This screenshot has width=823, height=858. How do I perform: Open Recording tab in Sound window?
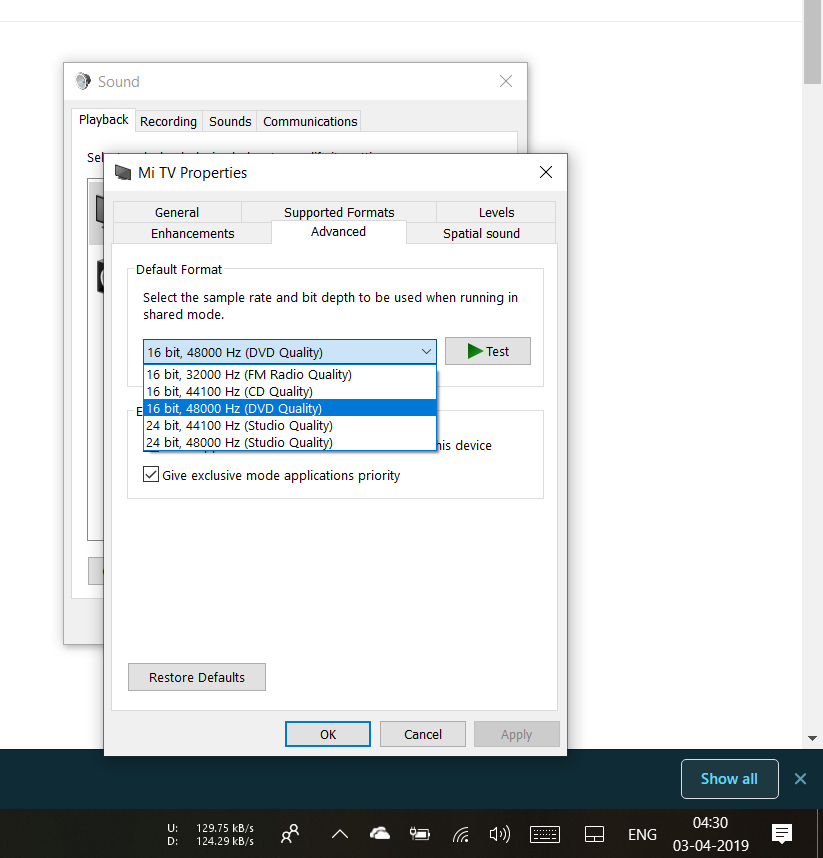[169, 121]
